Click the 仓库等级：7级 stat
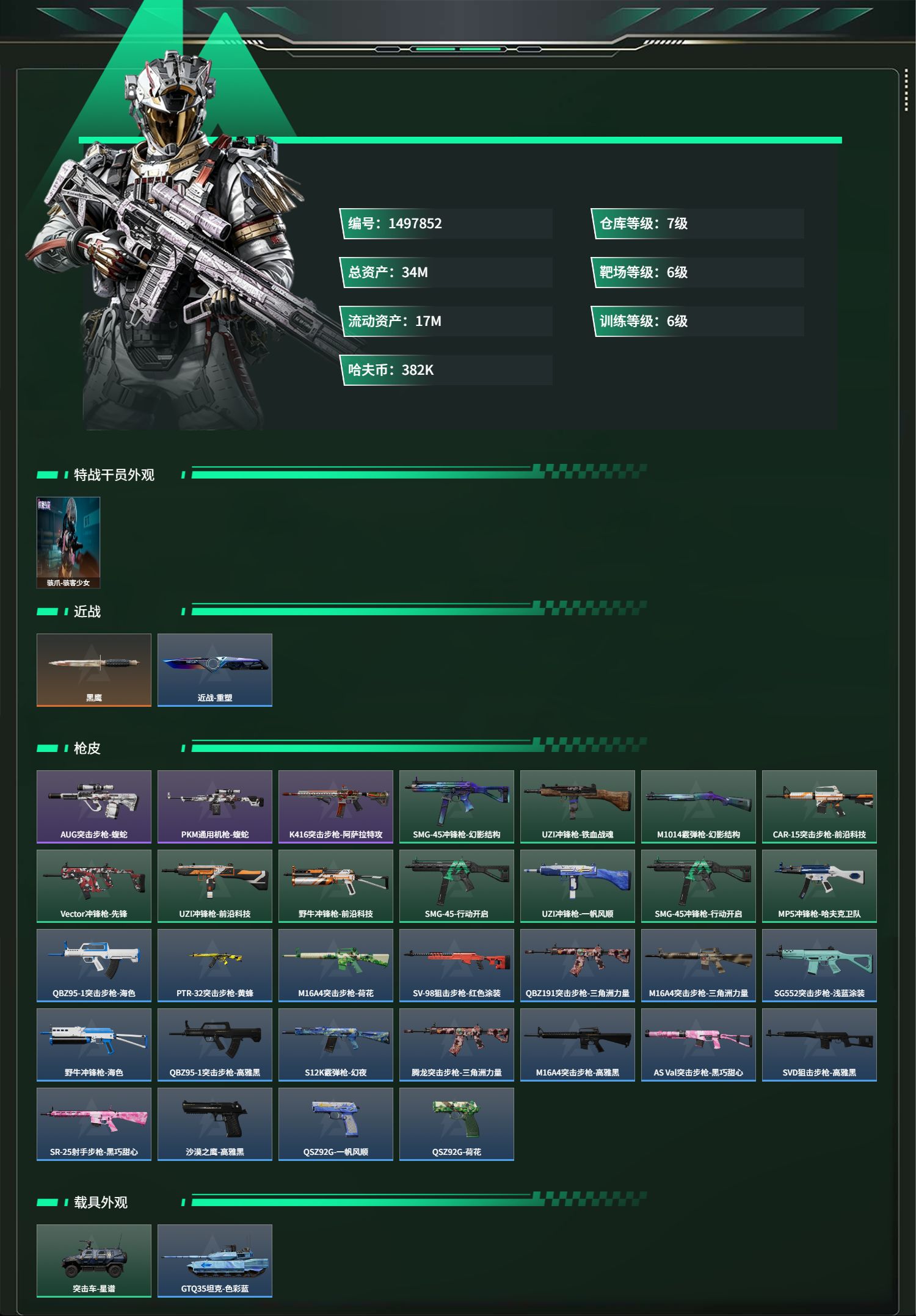The width and height of the screenshot is (916, 1316). point(697,223)
